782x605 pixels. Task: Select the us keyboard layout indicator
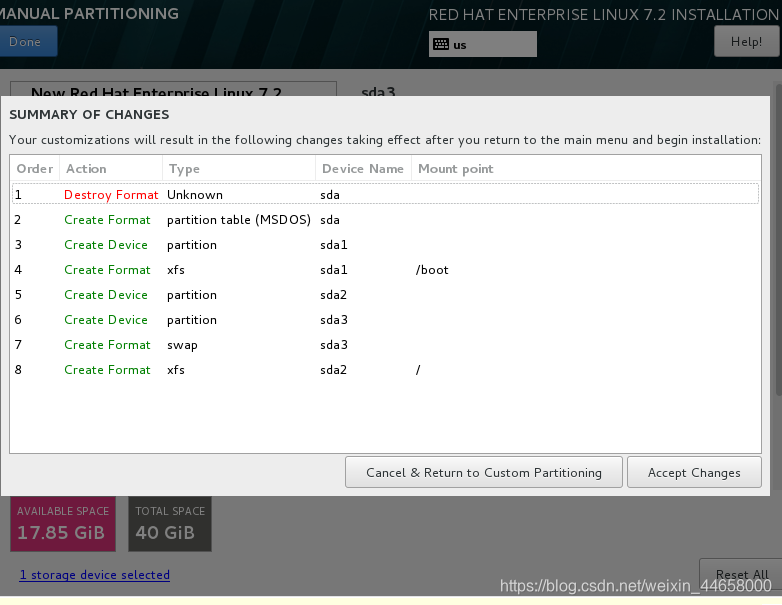[483, 44]
